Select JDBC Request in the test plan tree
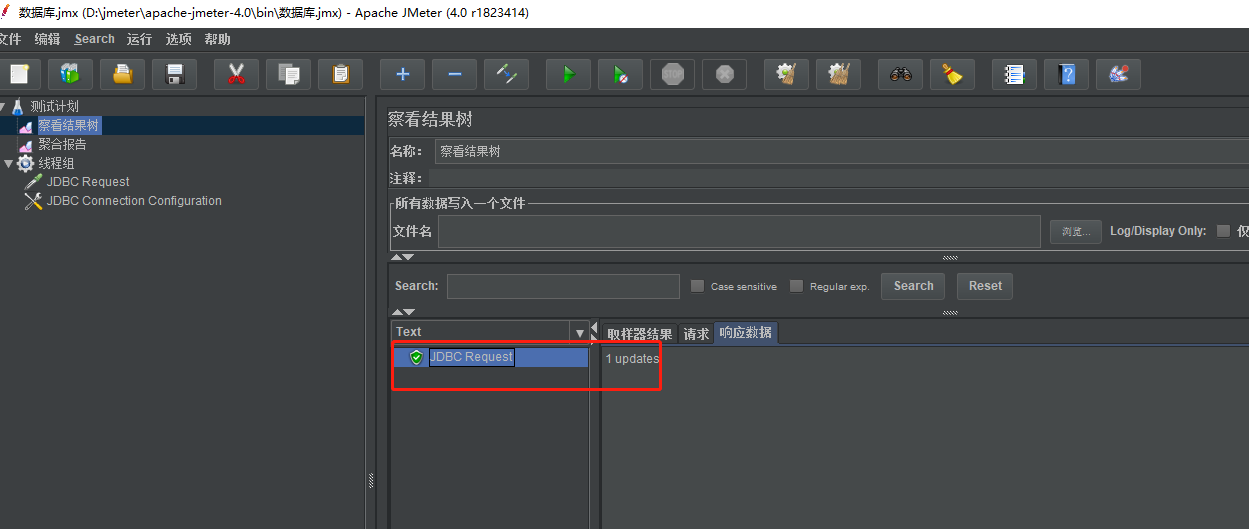This screenshot has width=1249, height=529. pyautogui.click(x=88, y=182)
